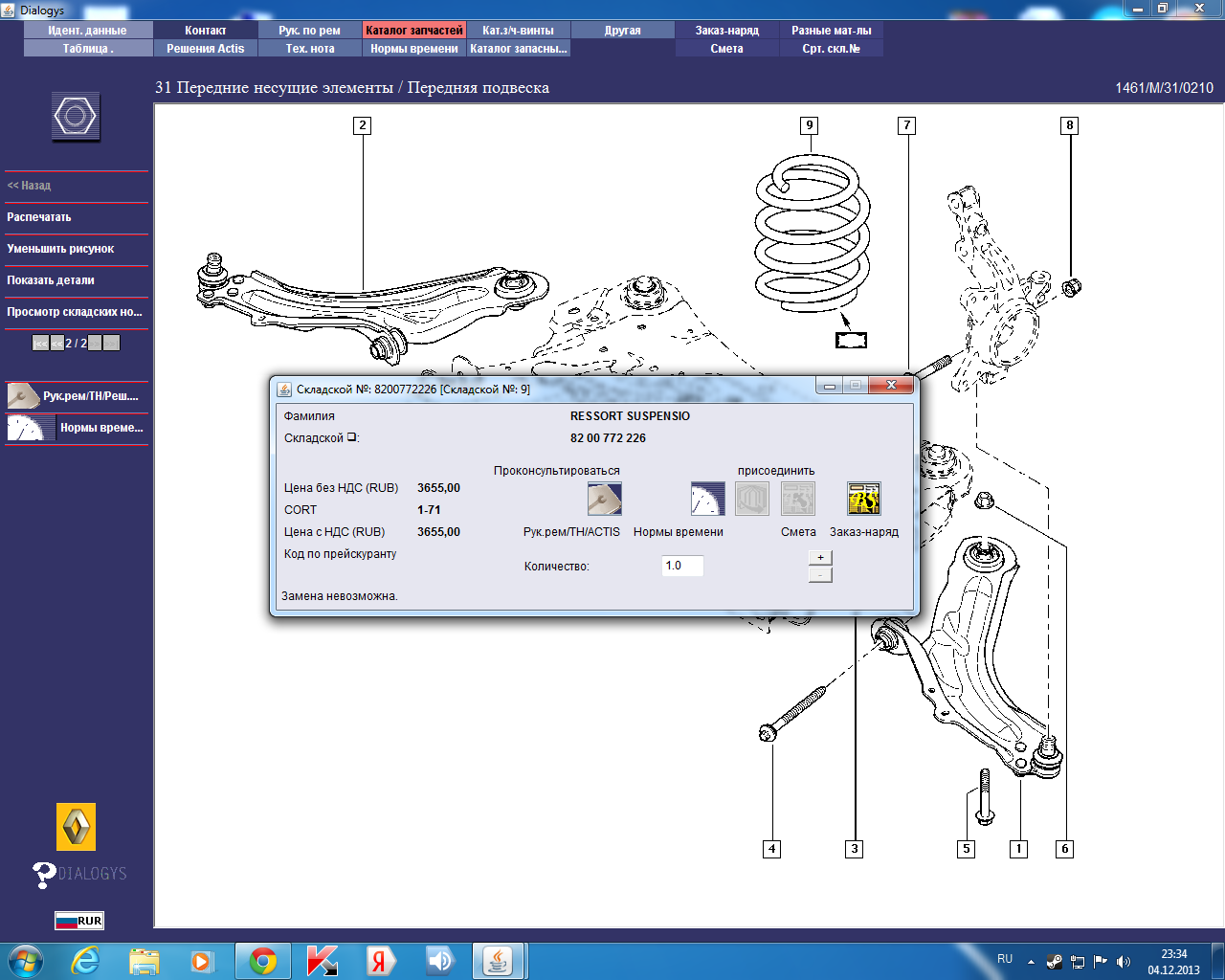Switch to the Таблица tab
This screenshot has height=980, width=1225.
pyautogui.click(x=88, y=49)
